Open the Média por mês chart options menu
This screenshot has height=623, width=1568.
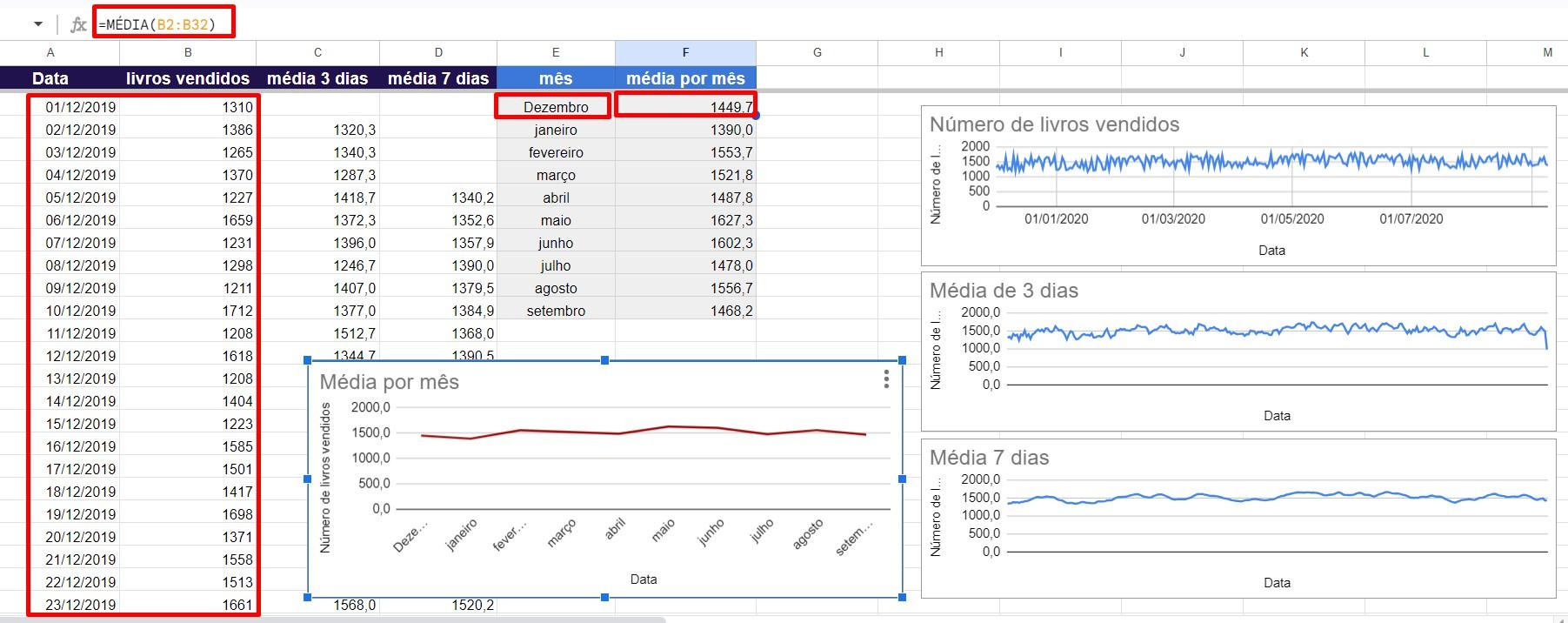pyautogui.click(x=886, y=378)
